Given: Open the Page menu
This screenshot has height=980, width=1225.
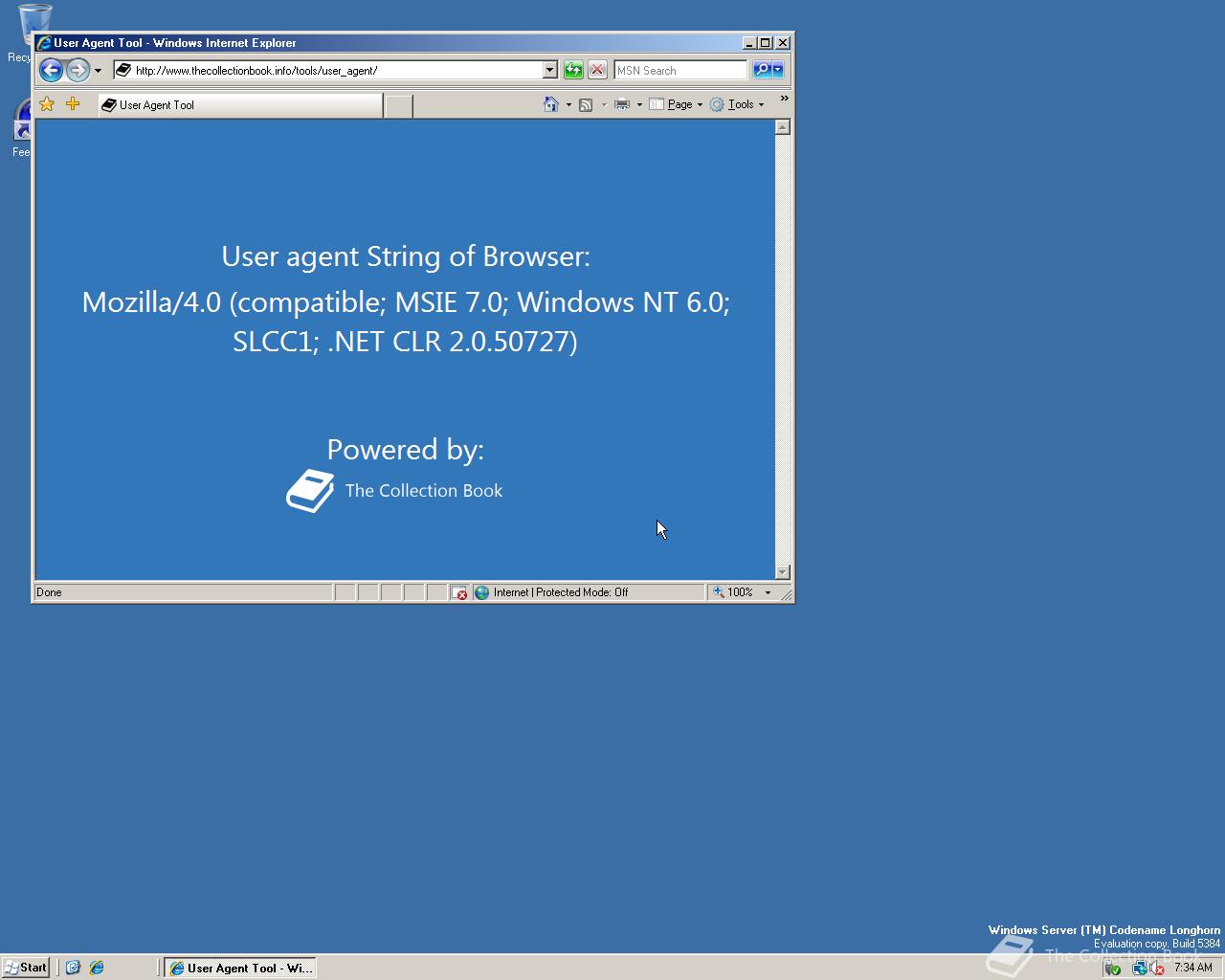Looking at the screenshot, I should coord(676,104).
